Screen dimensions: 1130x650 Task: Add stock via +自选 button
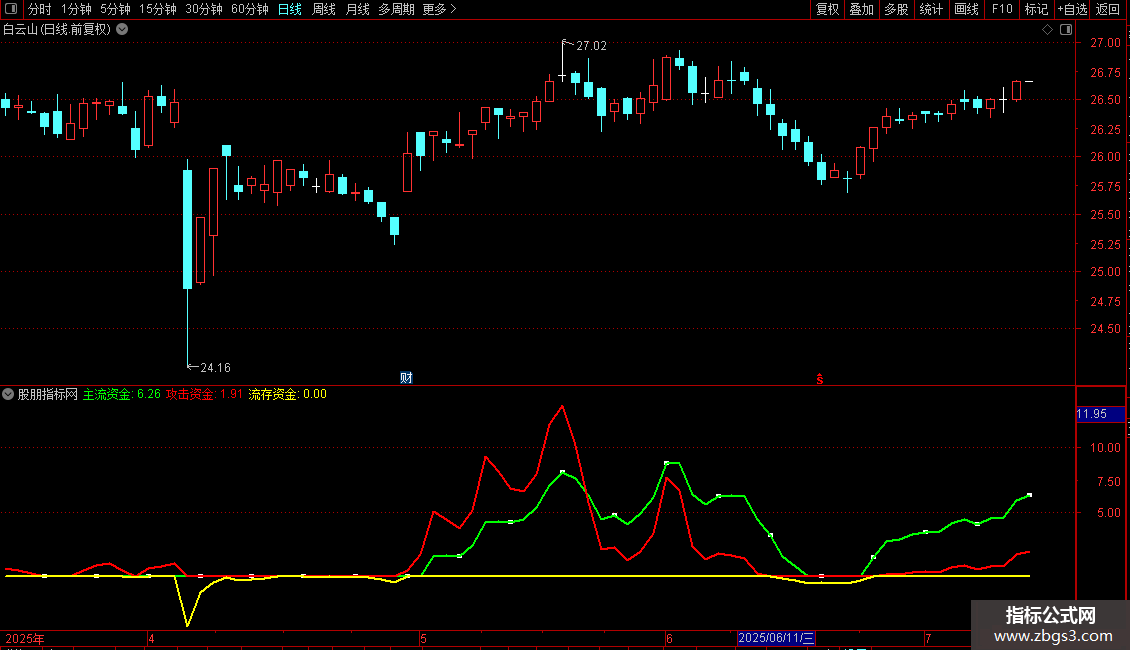(x=1072, y=9)
